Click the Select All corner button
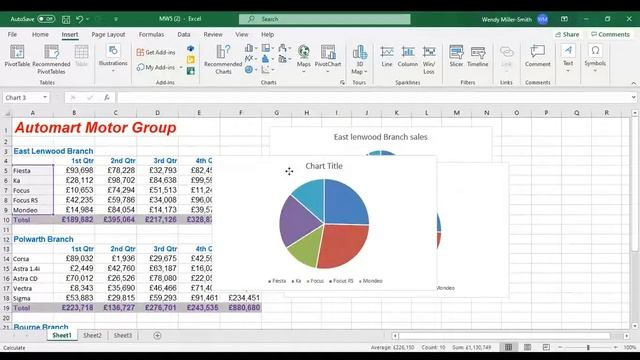Viewport: 640px width, 360px height. tap(7, 113)
